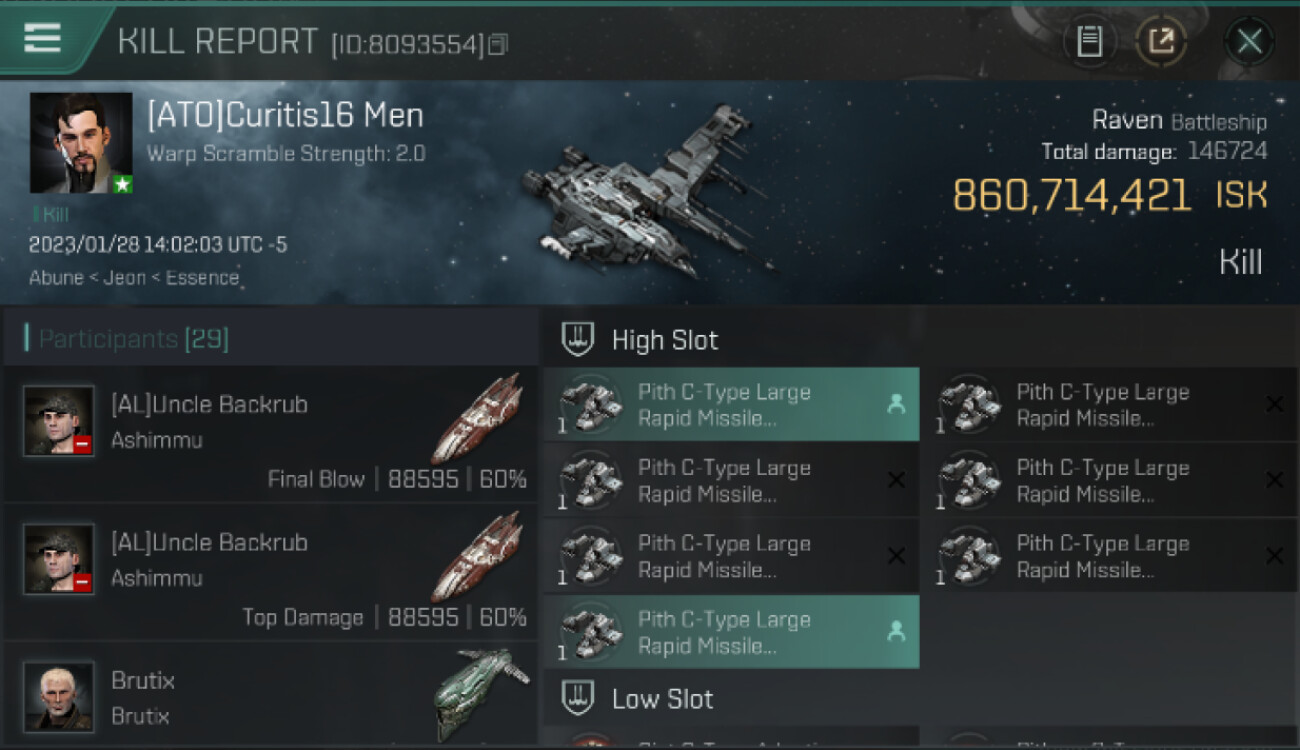Screen dimensions: 1300x750
Task: Open Uncle Backrub Final Blow entry
Action: pyautogui.click(x=270, y=434)
